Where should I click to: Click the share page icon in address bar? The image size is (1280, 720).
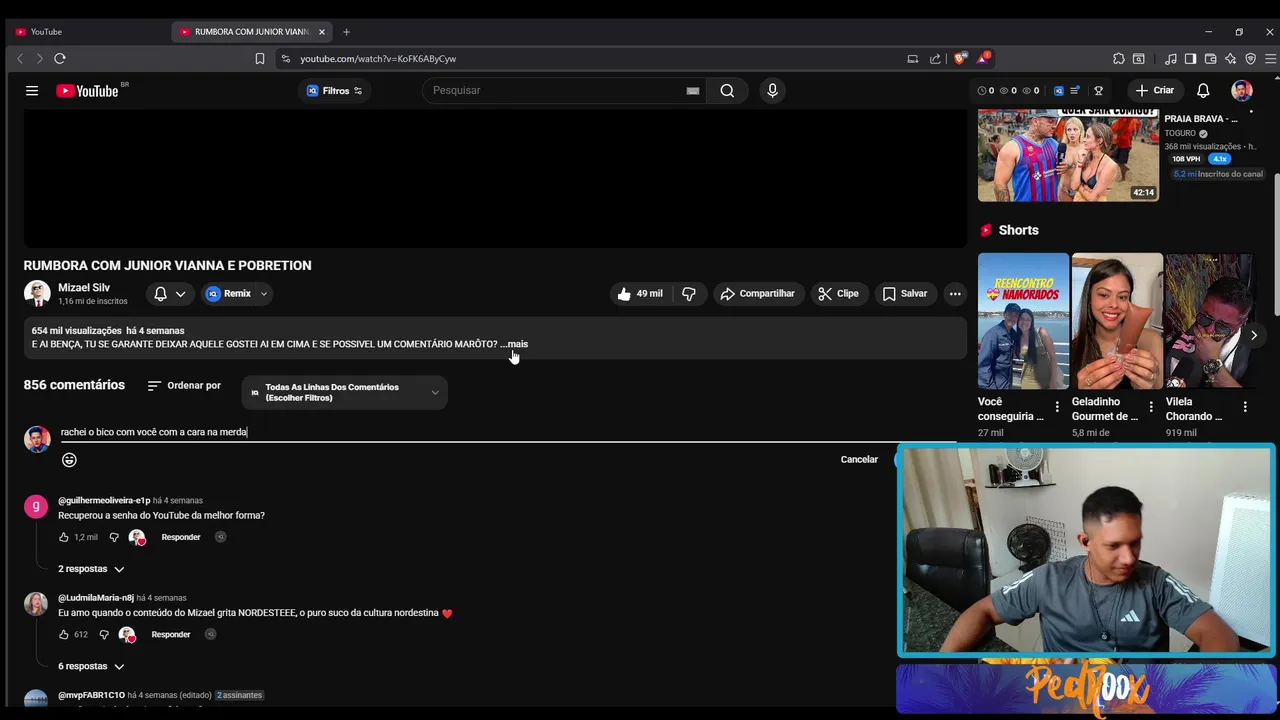coord(935,59)
